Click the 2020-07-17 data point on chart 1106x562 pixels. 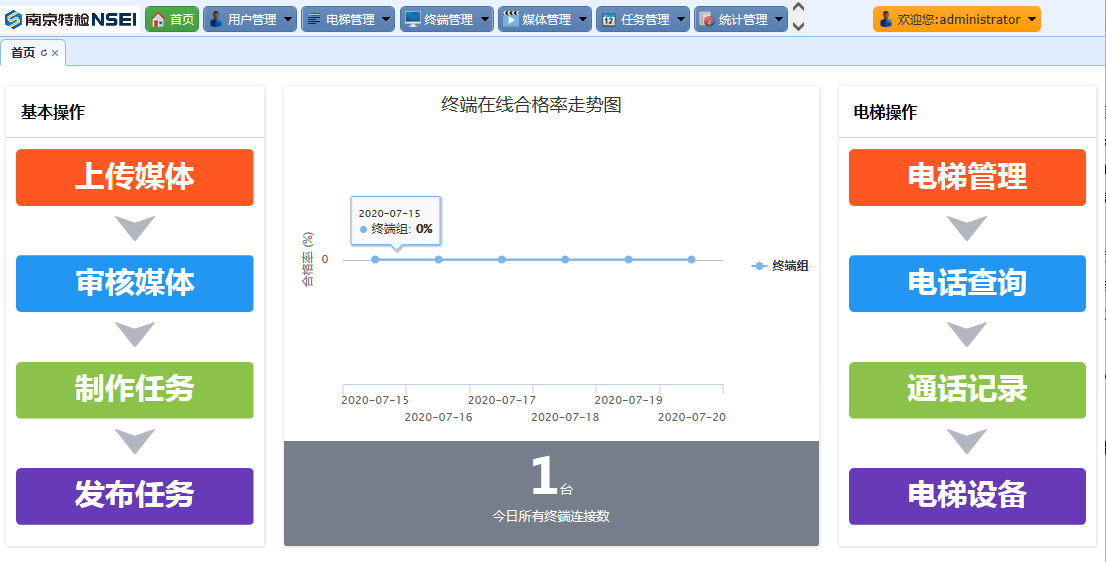[502, 260]
